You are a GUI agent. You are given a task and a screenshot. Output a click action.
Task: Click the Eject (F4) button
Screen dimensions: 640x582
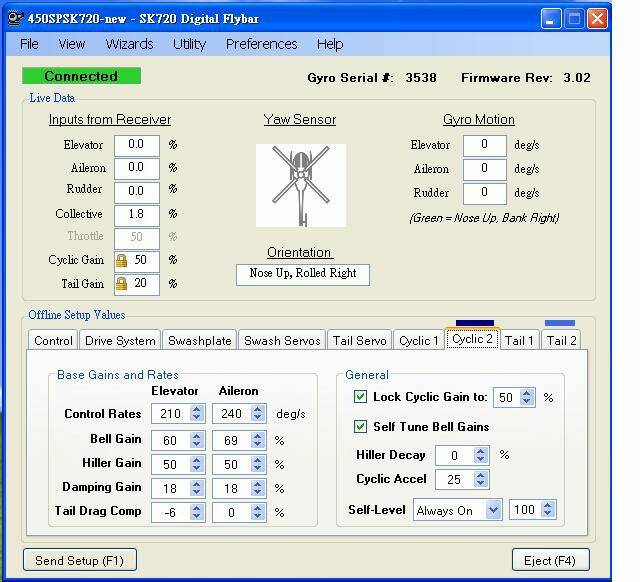pos(550,560)
